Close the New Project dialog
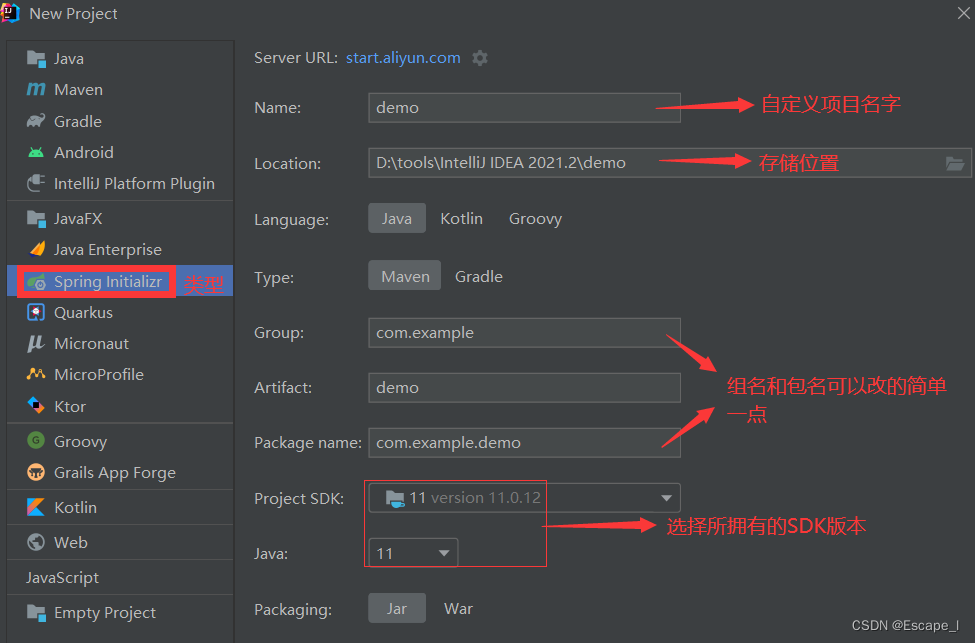The height and width of the screenshot is (643, 975). coord(963,13)
